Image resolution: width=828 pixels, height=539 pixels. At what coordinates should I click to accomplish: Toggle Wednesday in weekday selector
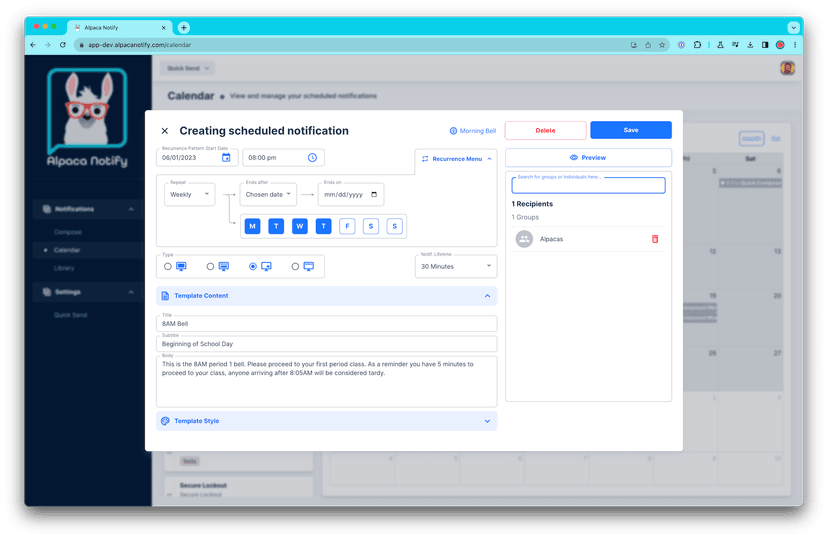[300, 226]
